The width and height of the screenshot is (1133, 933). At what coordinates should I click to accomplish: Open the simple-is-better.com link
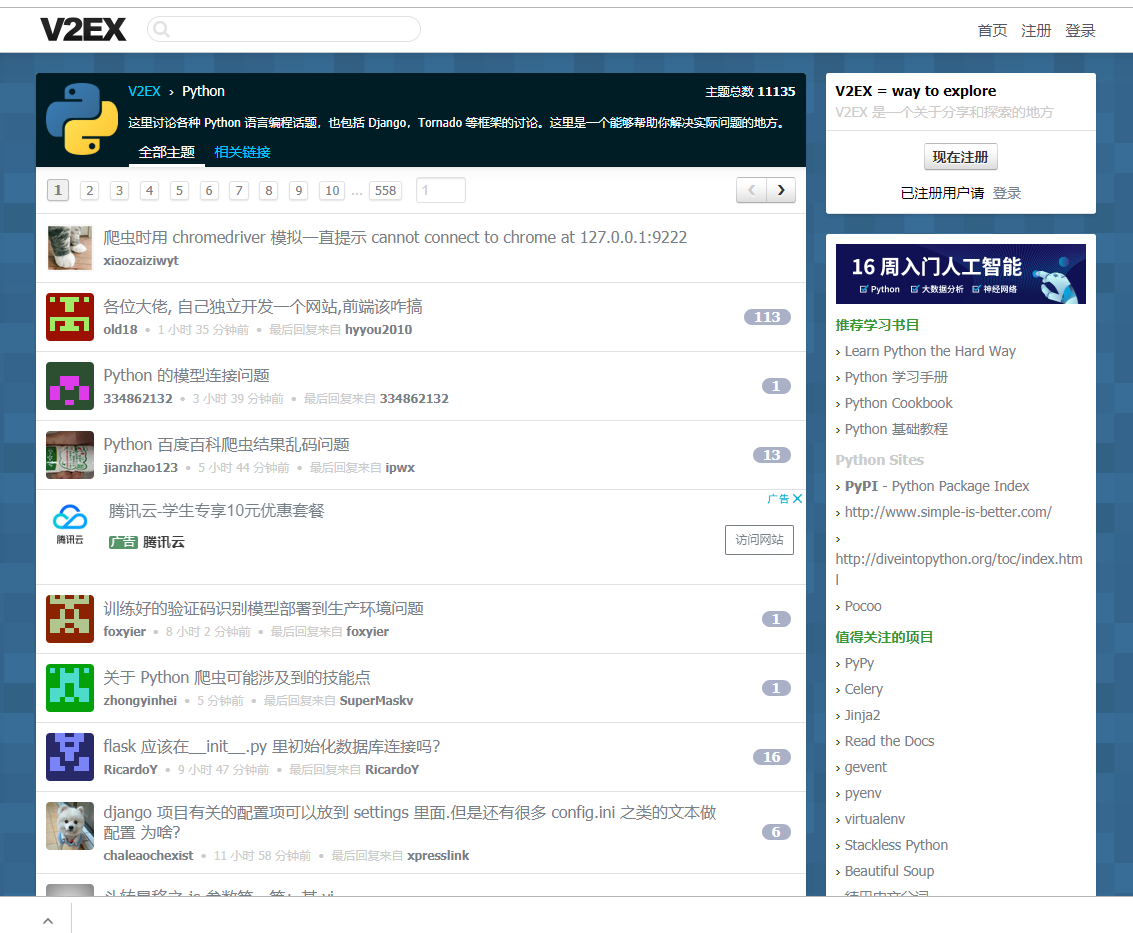(x=948, y=512)
